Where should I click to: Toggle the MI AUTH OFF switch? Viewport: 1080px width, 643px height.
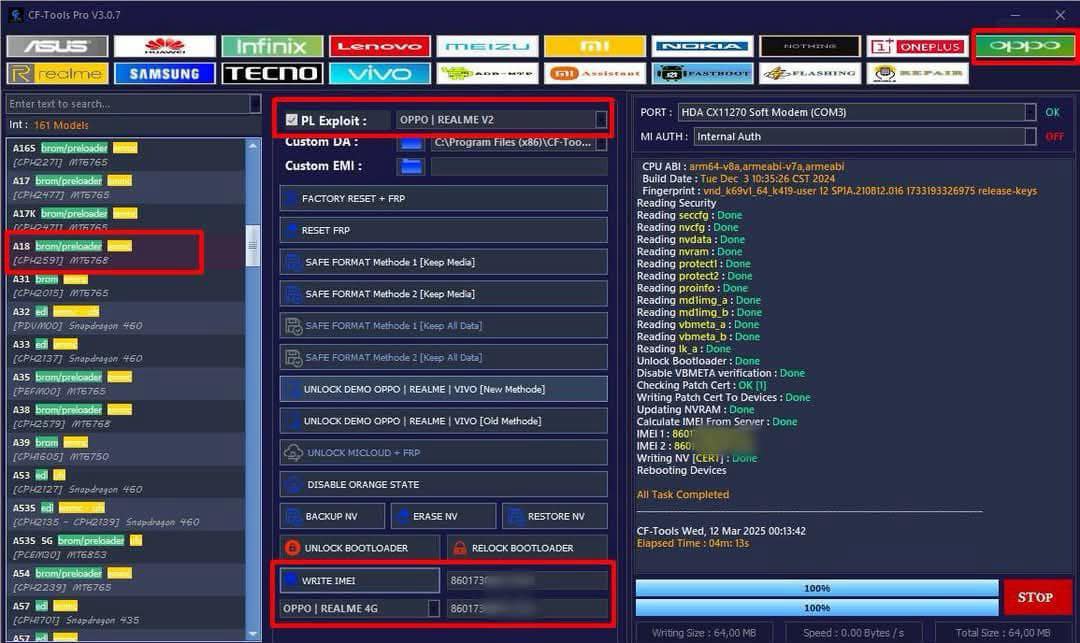click(1054, 136)
